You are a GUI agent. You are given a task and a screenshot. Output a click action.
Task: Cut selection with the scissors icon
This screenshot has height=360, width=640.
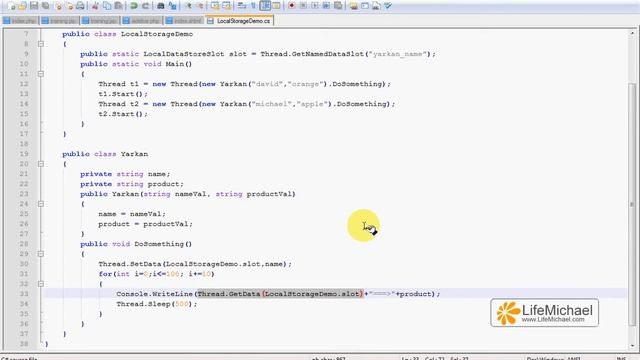coord(95,6)
